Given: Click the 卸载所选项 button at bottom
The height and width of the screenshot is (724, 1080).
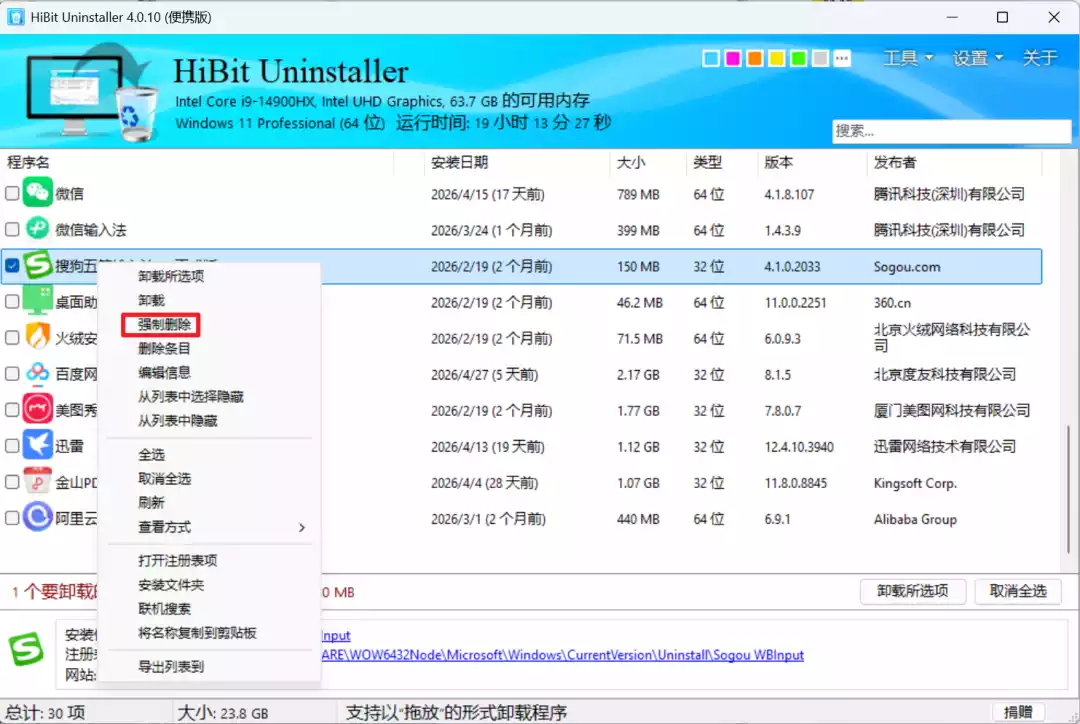Looking at the screenshot, I should click(x=913, y=591).
